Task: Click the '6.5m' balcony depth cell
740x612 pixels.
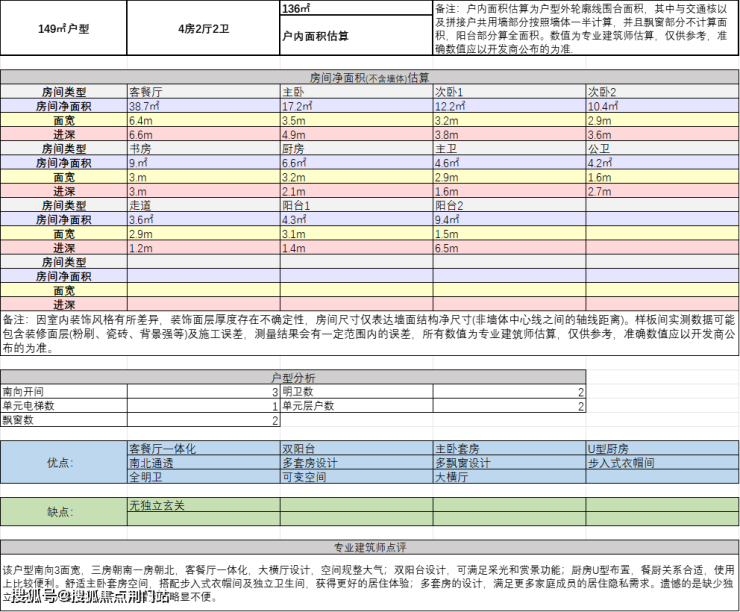Action: click(x=510, y=247)
